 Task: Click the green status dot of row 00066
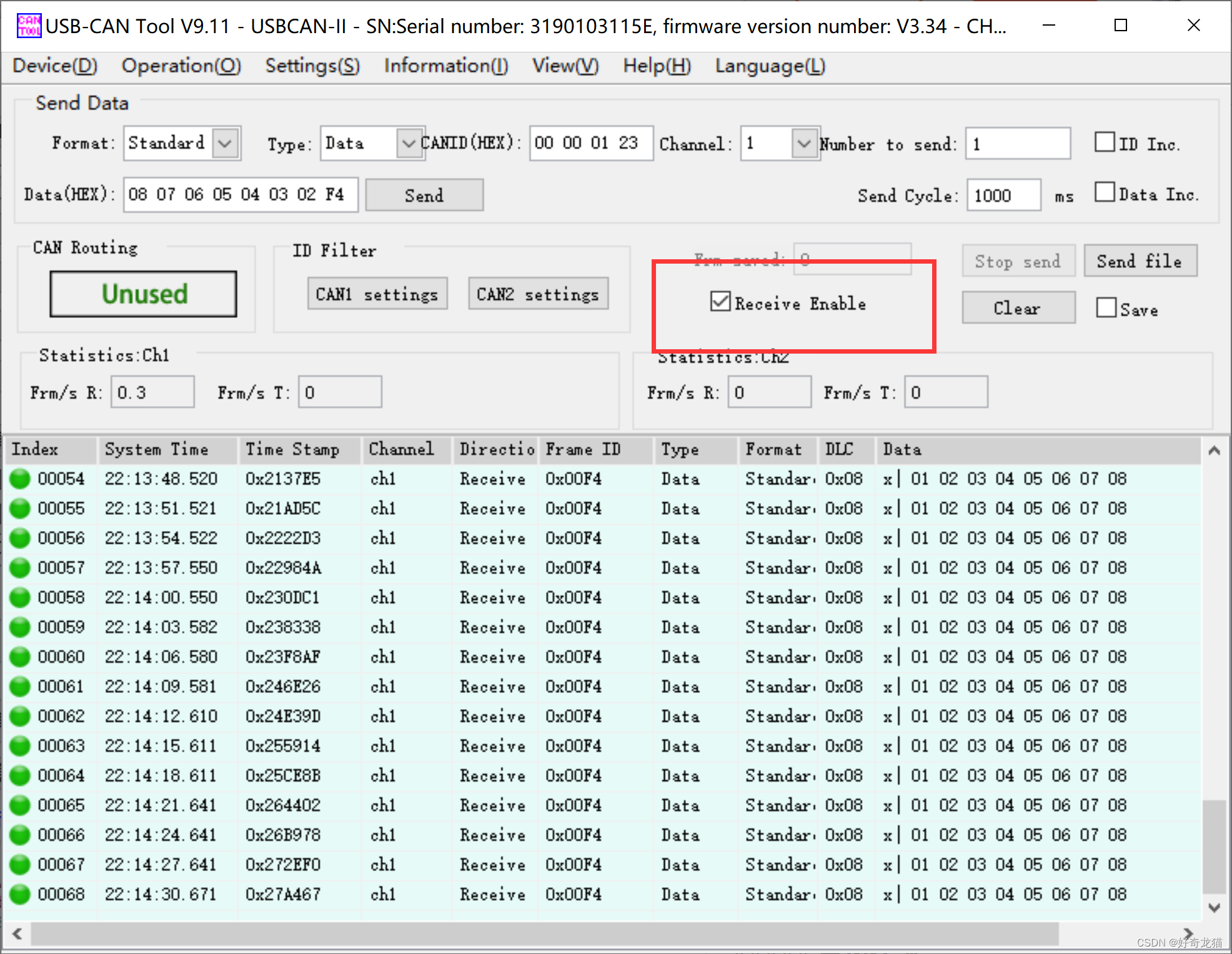coord(20,835)
